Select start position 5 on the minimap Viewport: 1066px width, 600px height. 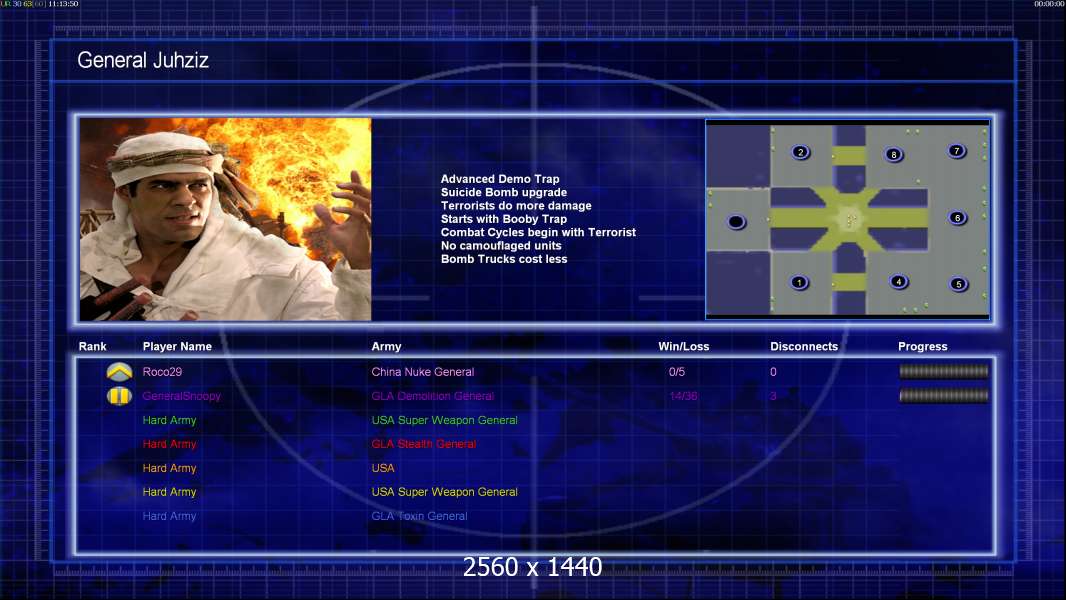coord(959,284)
